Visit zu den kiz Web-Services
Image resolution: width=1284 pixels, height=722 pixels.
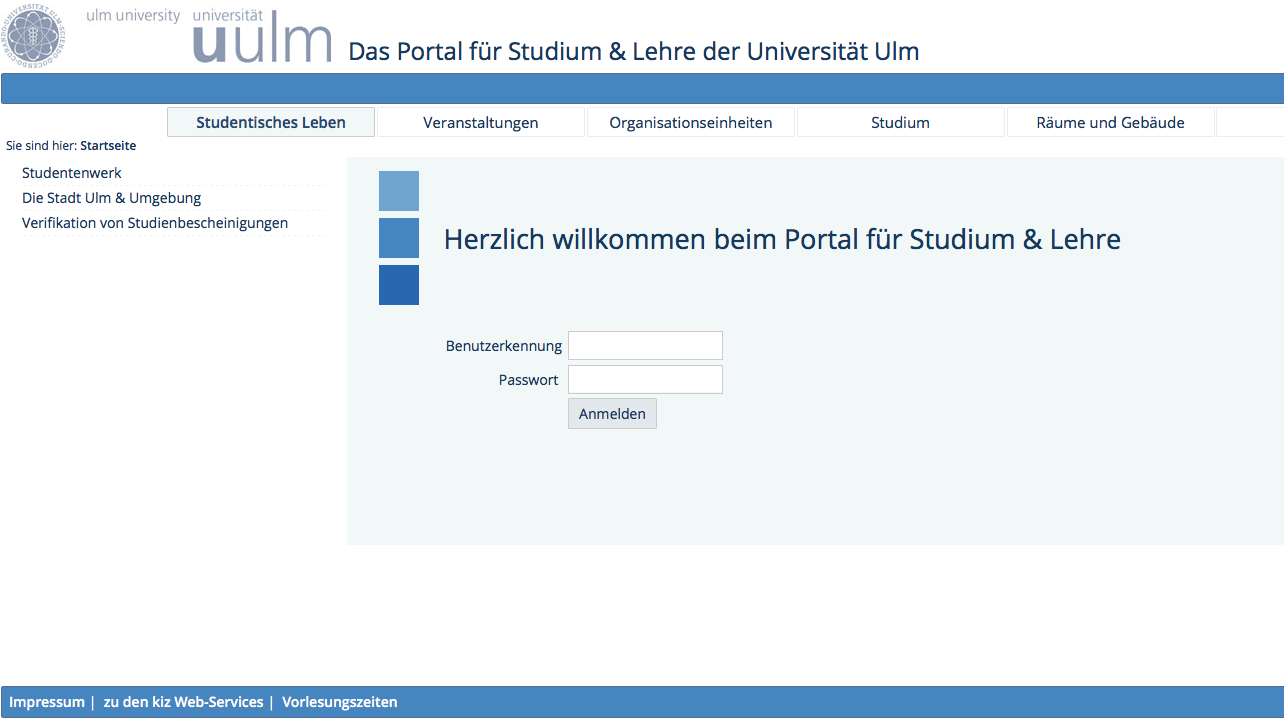tap(184, 701)
